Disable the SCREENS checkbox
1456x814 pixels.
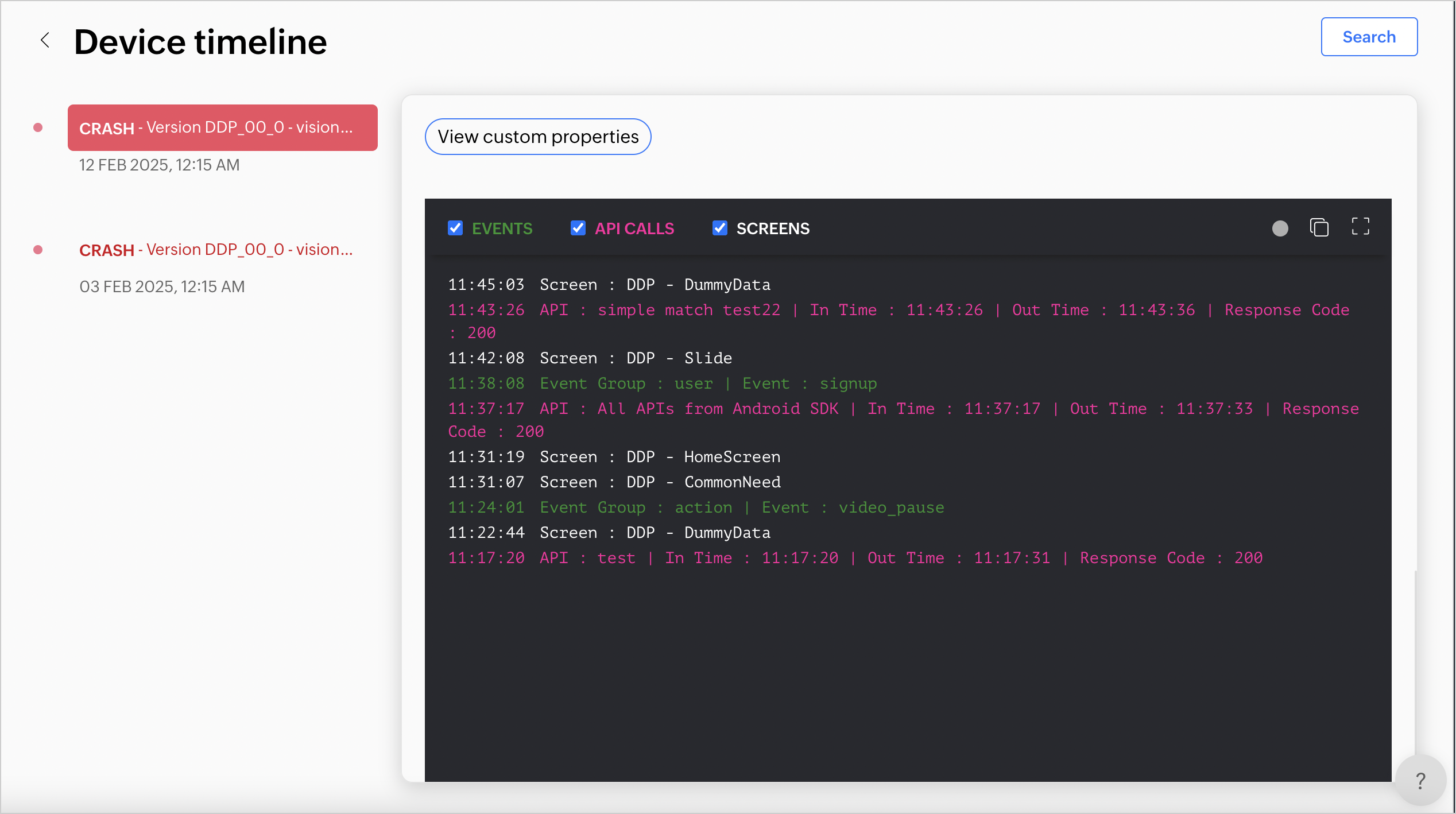pos(720,228)
